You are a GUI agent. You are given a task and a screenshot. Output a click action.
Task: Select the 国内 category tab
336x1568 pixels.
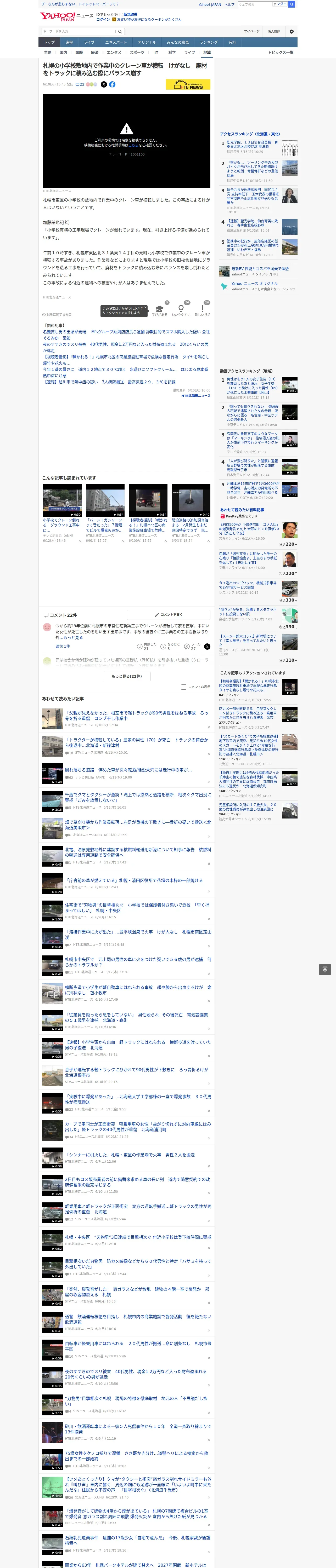(x=63, y=53)
